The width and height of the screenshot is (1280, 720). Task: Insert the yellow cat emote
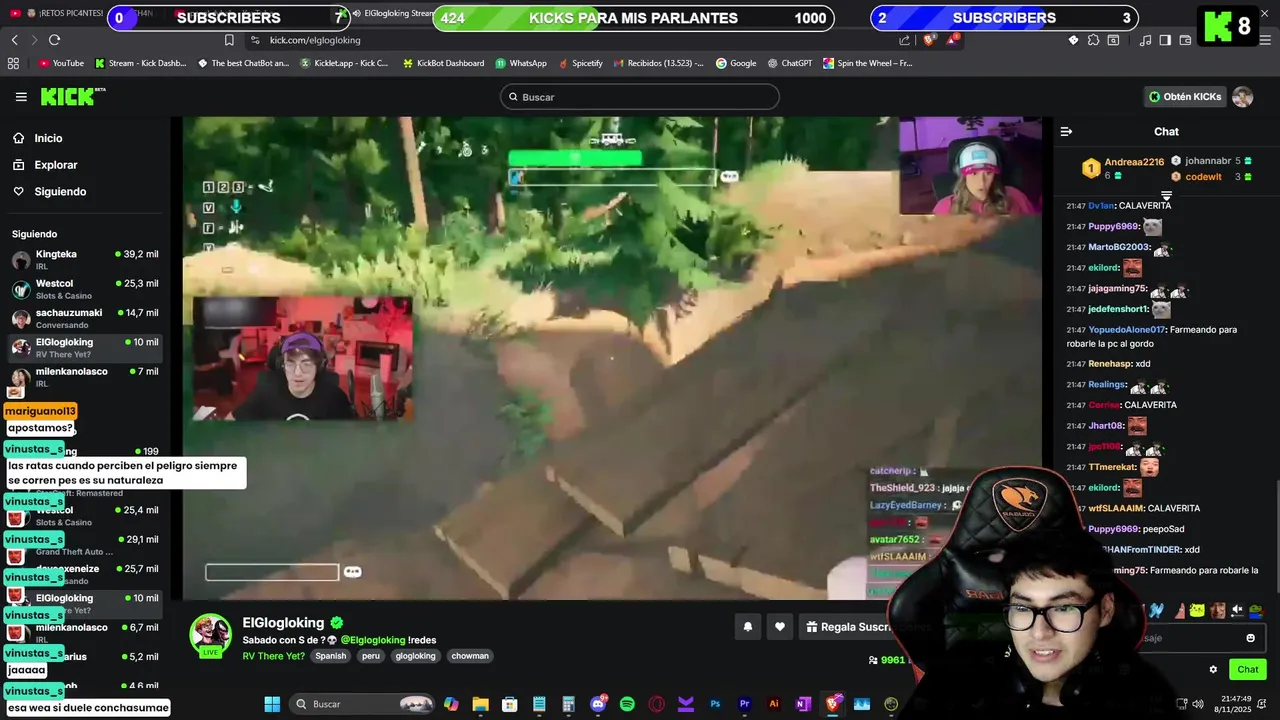pos(1197,610)
